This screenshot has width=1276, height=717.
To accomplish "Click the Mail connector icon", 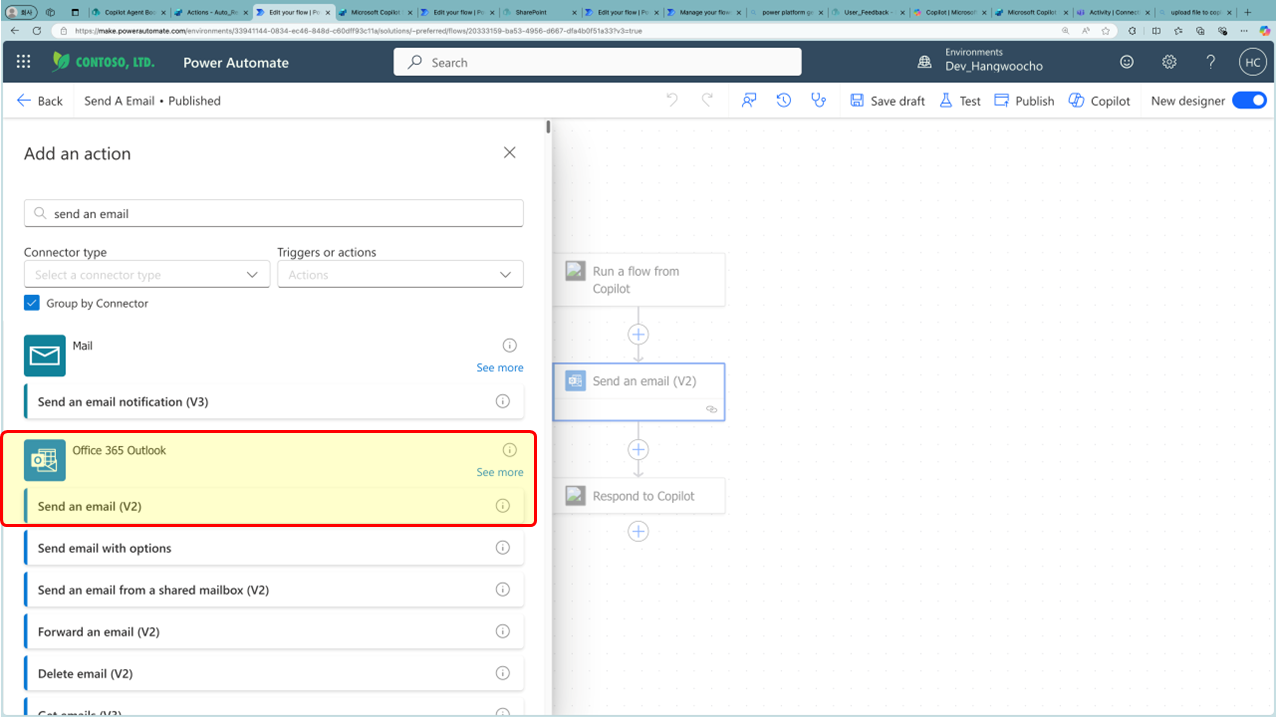I will [45, 355].
